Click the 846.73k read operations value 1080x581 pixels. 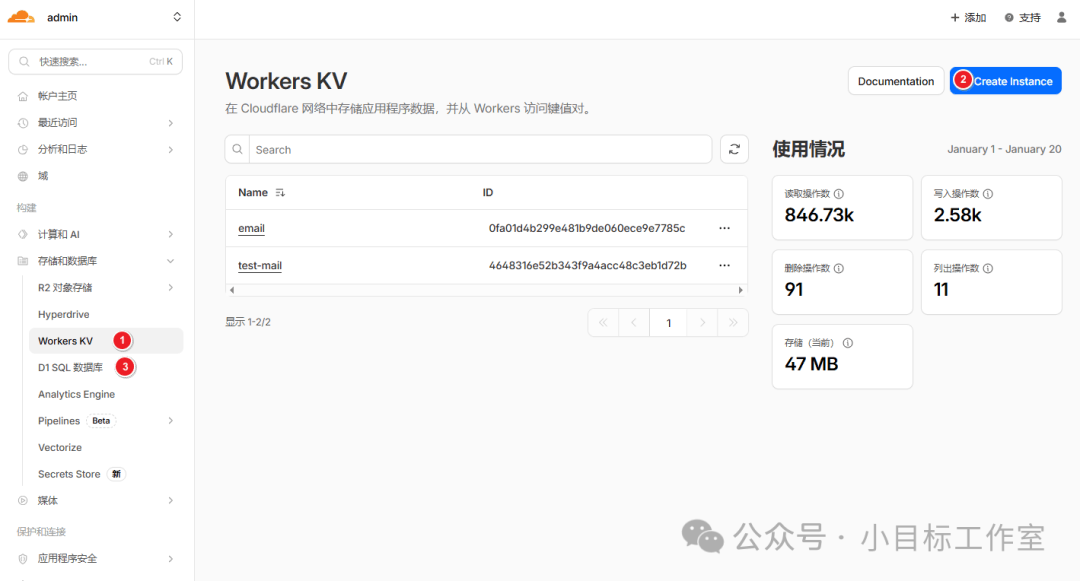[819, 215]
